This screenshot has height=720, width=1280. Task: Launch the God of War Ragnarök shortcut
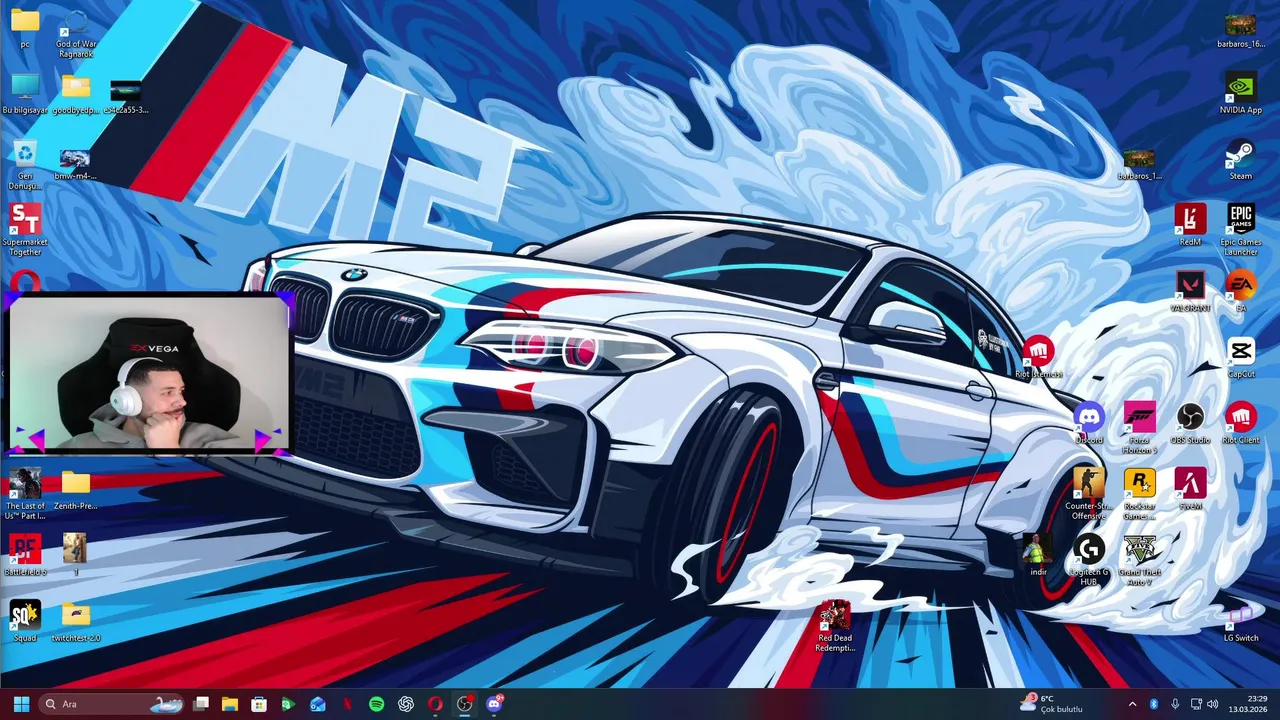(x=76, y=32)
